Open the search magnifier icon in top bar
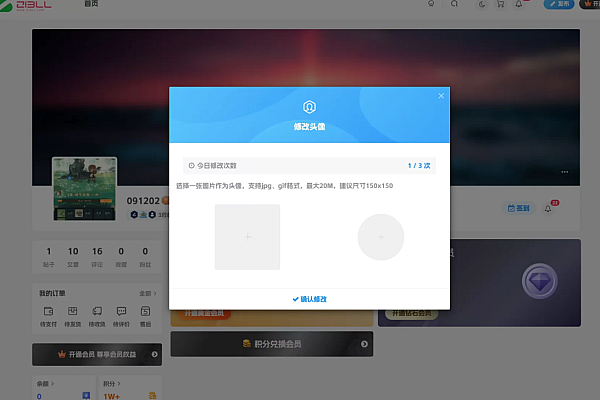The height and width of the screenshot is (400, 600). click(x=454, y=4)
